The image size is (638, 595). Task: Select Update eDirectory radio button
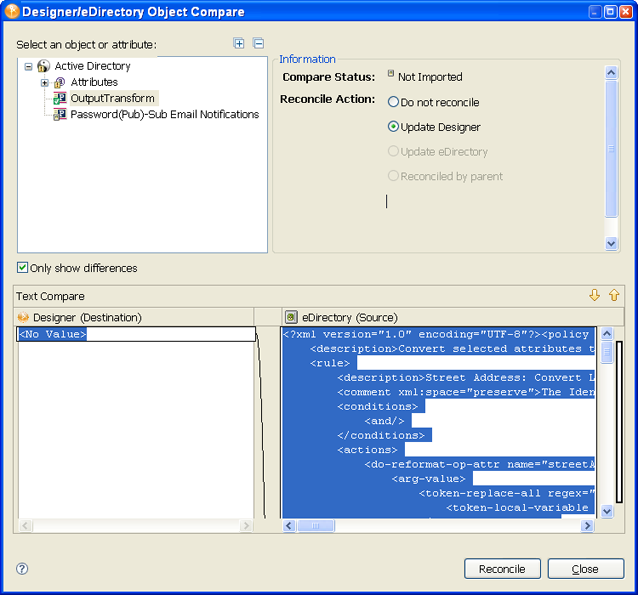point(393,151)
